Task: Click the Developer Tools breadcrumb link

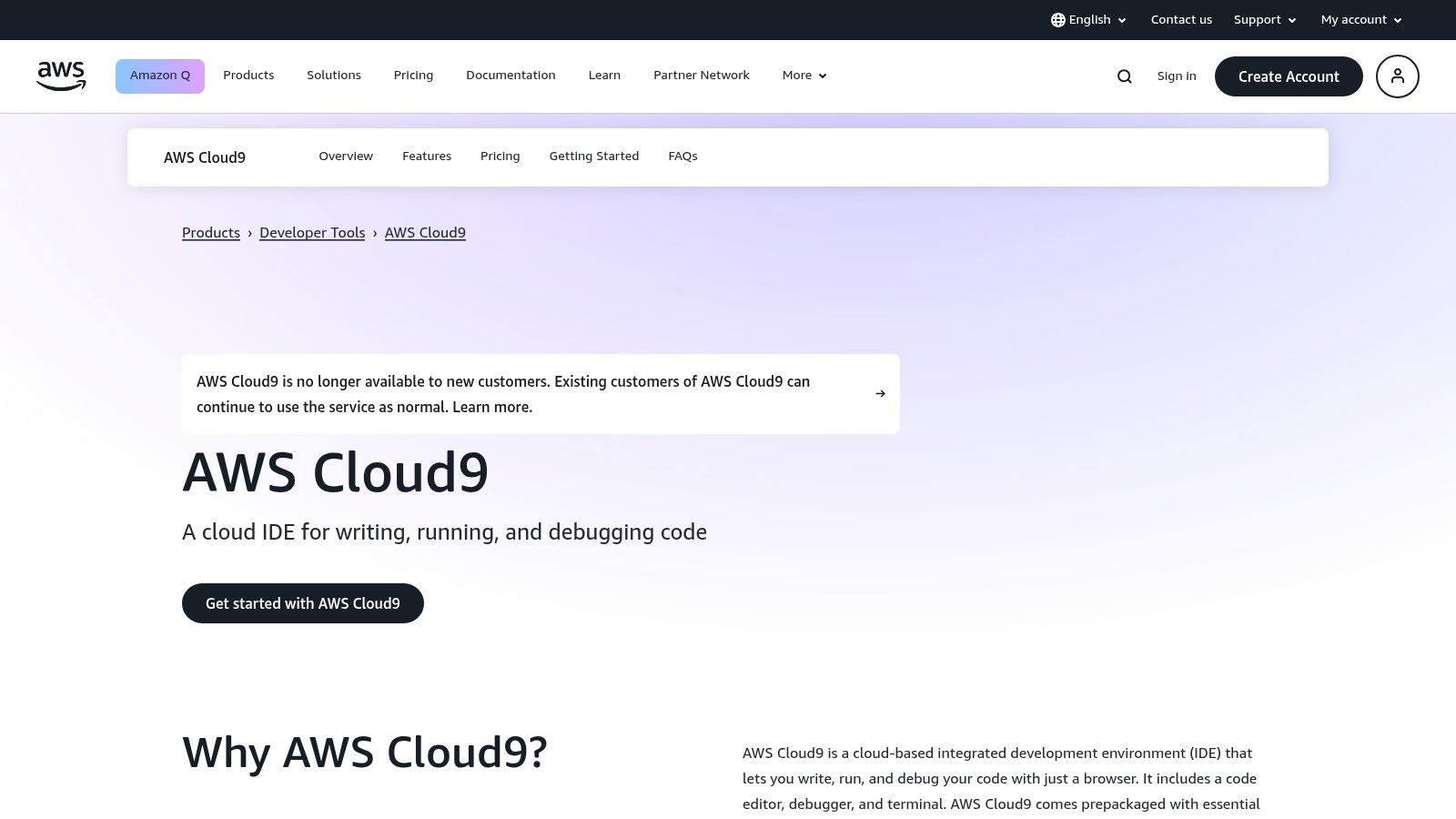Action: [x=312, y=233]
